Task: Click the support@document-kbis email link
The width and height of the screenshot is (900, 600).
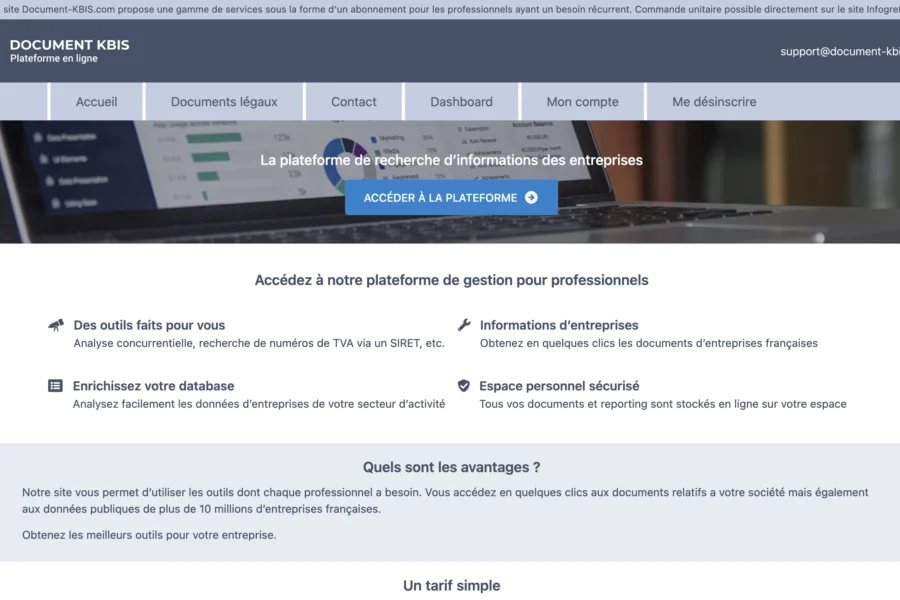Action: point(840,52)
